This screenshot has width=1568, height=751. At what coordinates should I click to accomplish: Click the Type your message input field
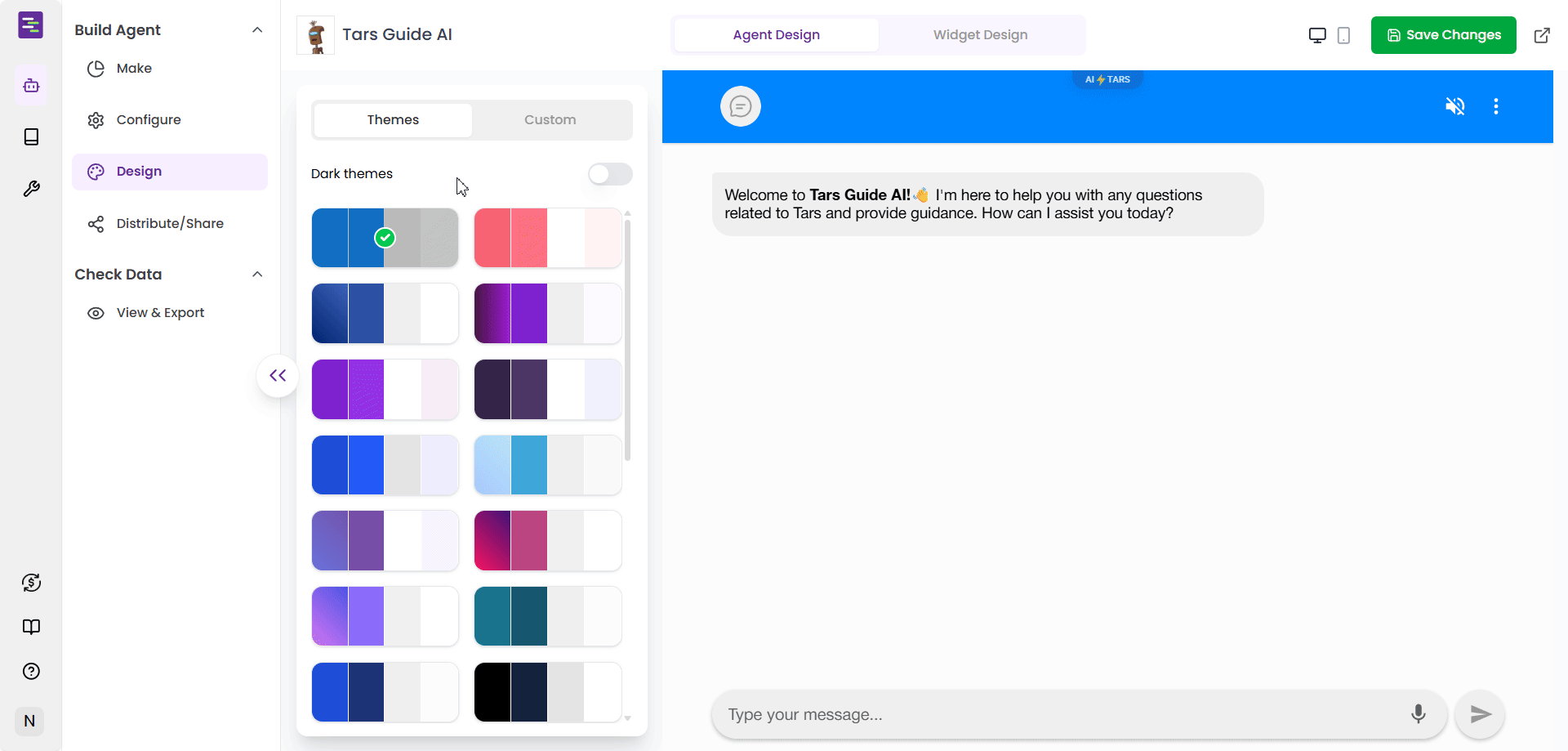[1062, 714]
